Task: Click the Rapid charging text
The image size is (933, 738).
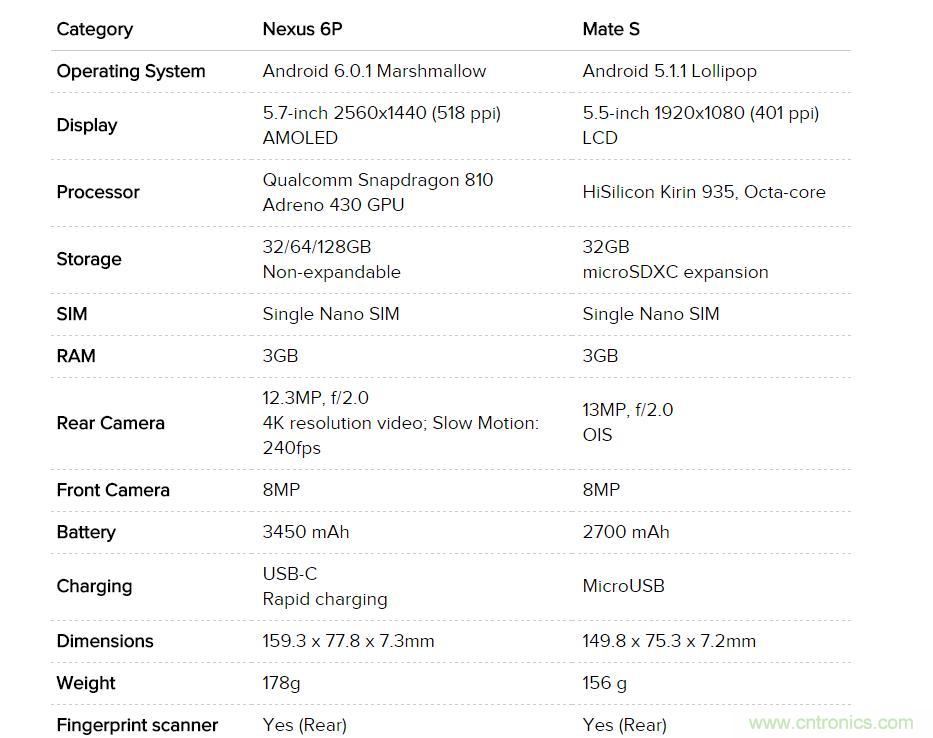Action: (325, 599)
